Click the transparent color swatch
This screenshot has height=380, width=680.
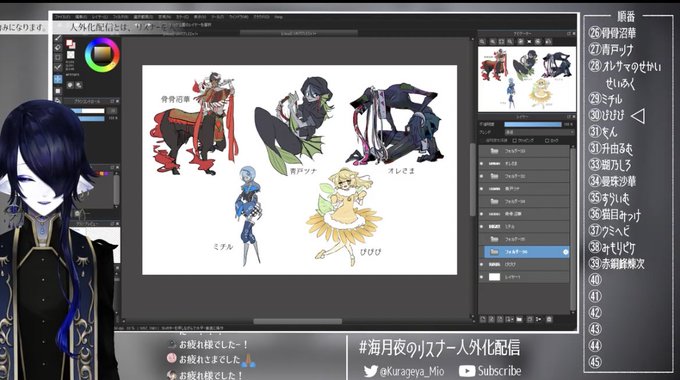click(70, 55)
